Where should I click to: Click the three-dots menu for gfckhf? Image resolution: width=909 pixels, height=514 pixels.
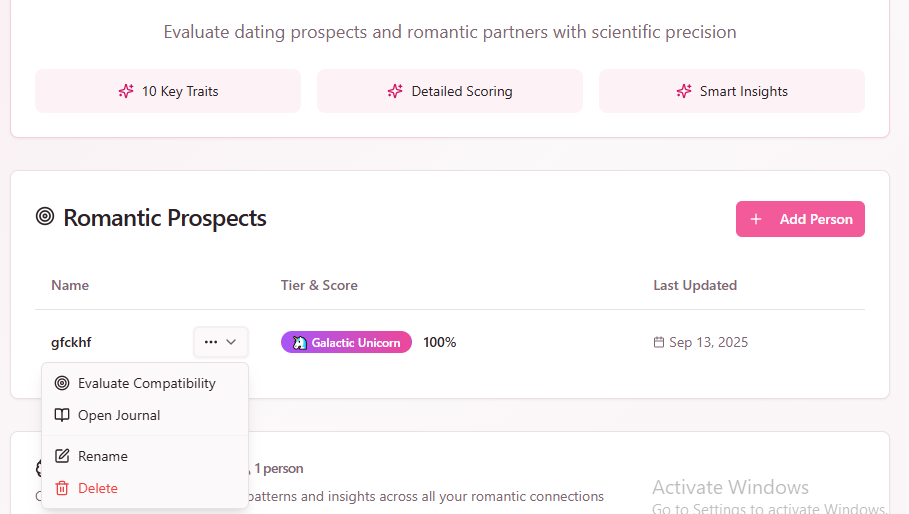coord(210,342)
